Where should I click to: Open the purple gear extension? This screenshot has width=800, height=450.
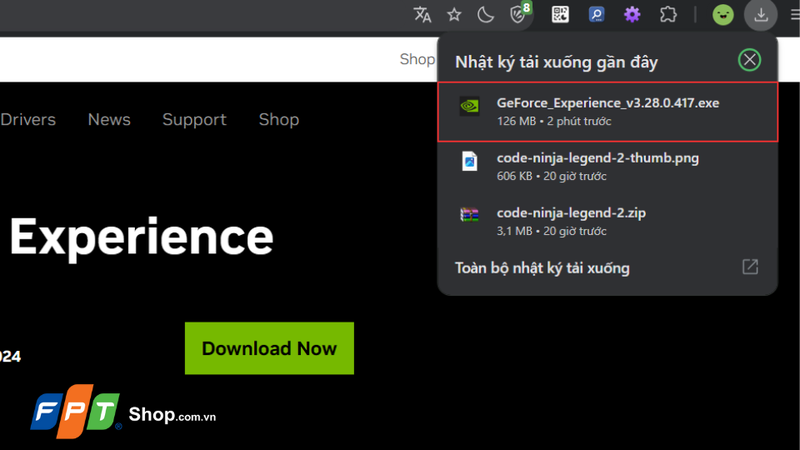(632, 14)
